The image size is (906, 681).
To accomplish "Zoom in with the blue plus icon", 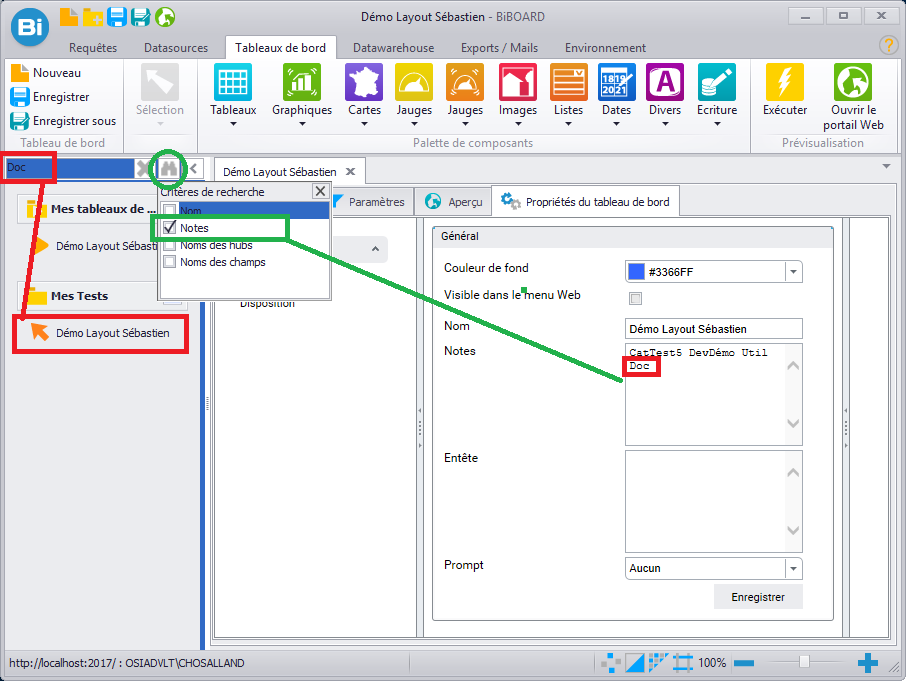I will (x=867, y=663).
